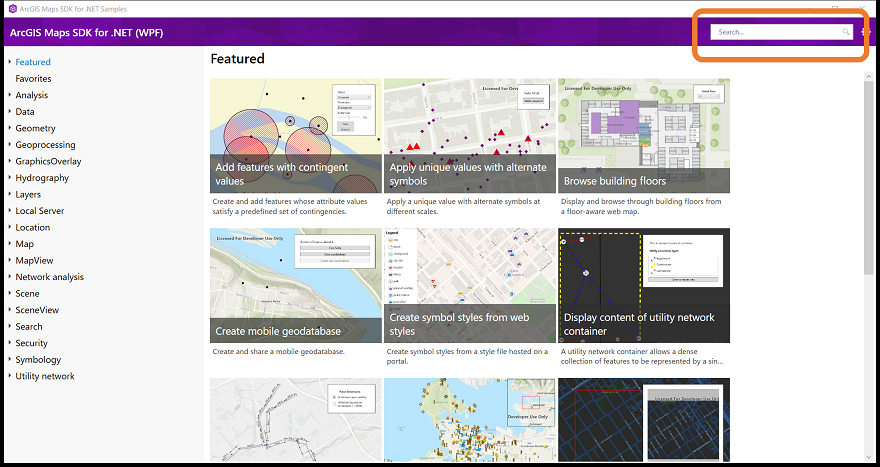Expand the Location category arrow
This screenshot has width=880, height=467.
tap(10, 227)
